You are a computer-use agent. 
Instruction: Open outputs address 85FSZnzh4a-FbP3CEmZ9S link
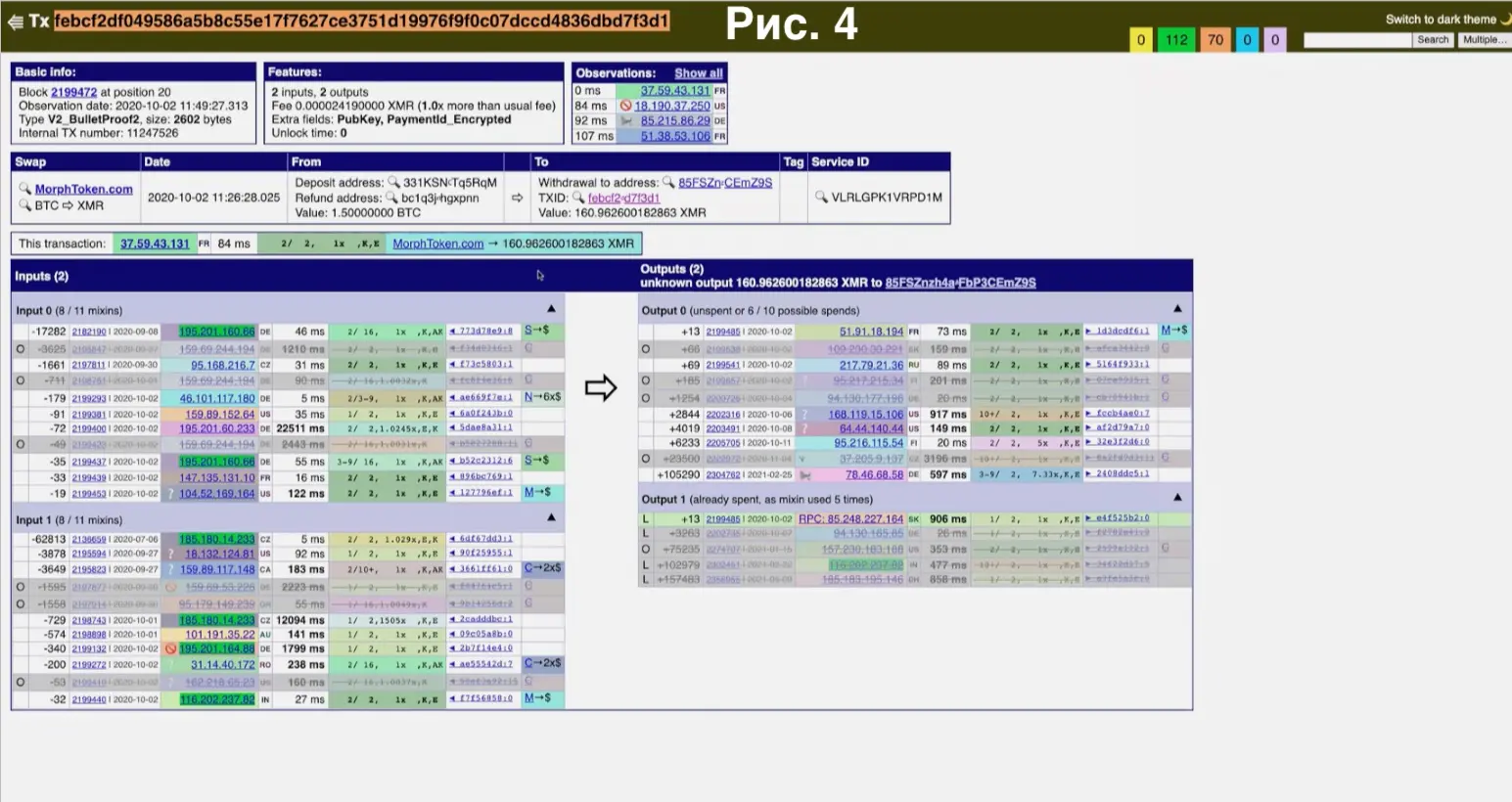click(960, 283)
